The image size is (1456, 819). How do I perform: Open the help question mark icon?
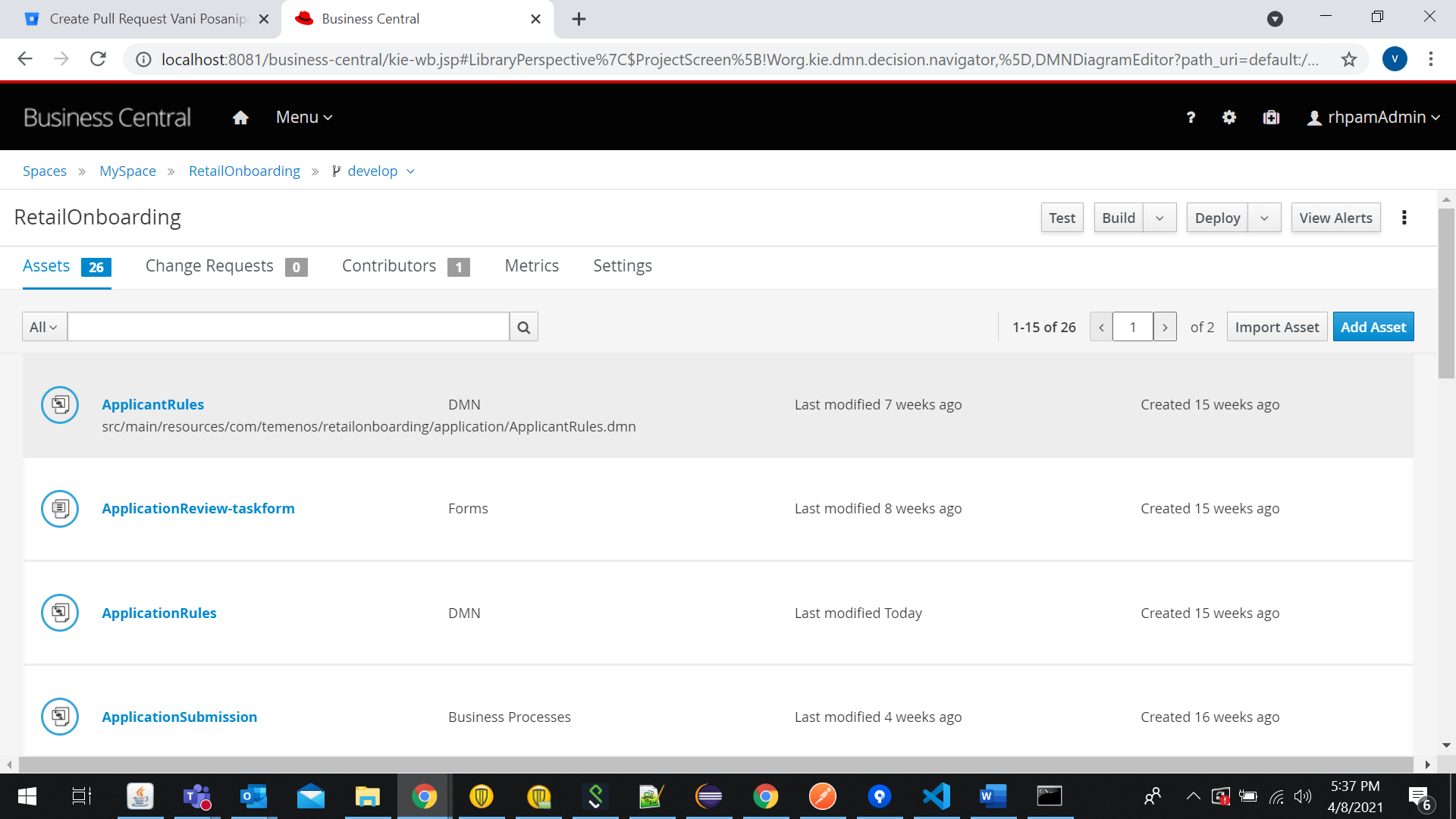point(1191,118)
